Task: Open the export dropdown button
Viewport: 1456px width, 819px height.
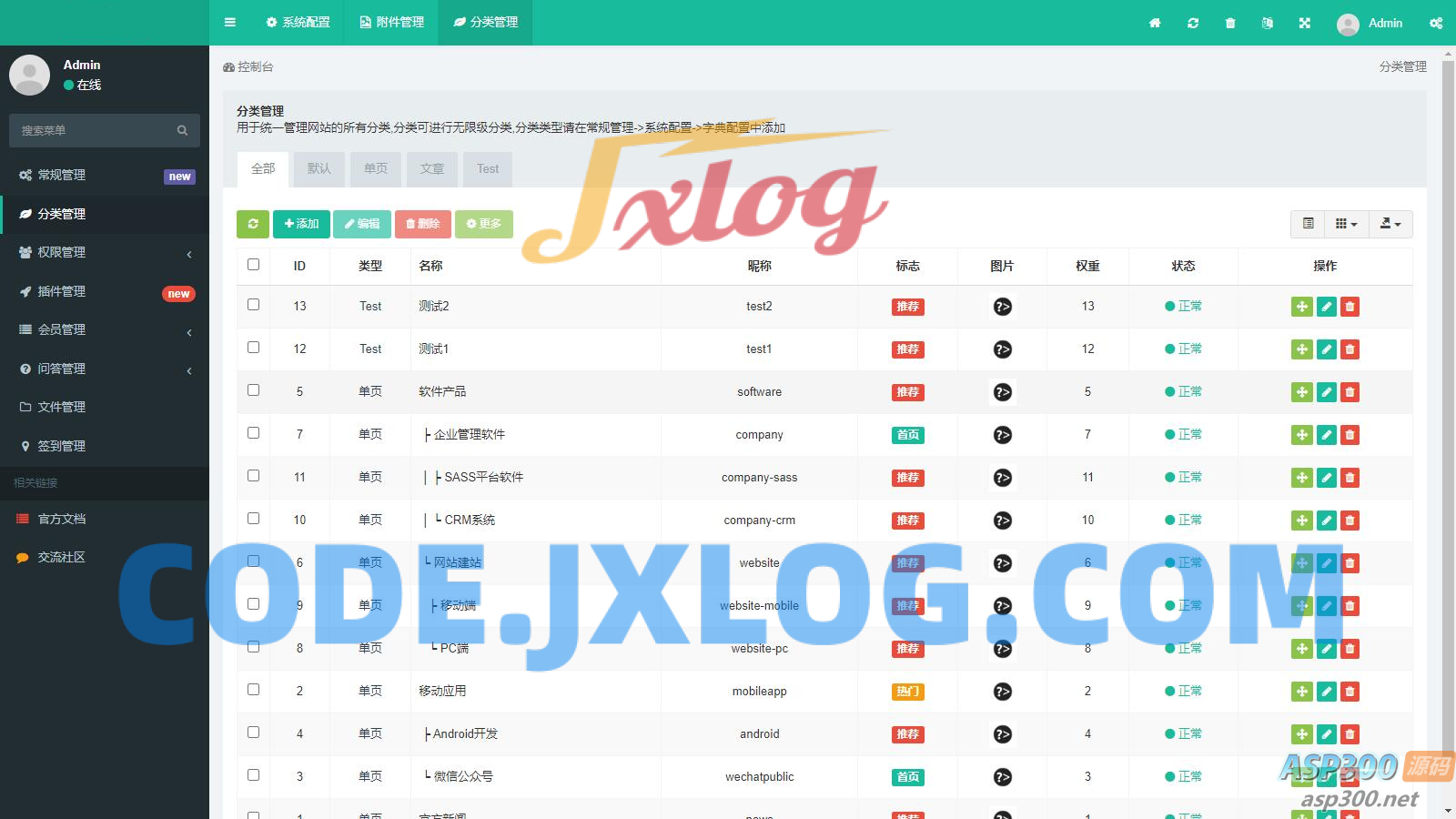Action: 1390,224
